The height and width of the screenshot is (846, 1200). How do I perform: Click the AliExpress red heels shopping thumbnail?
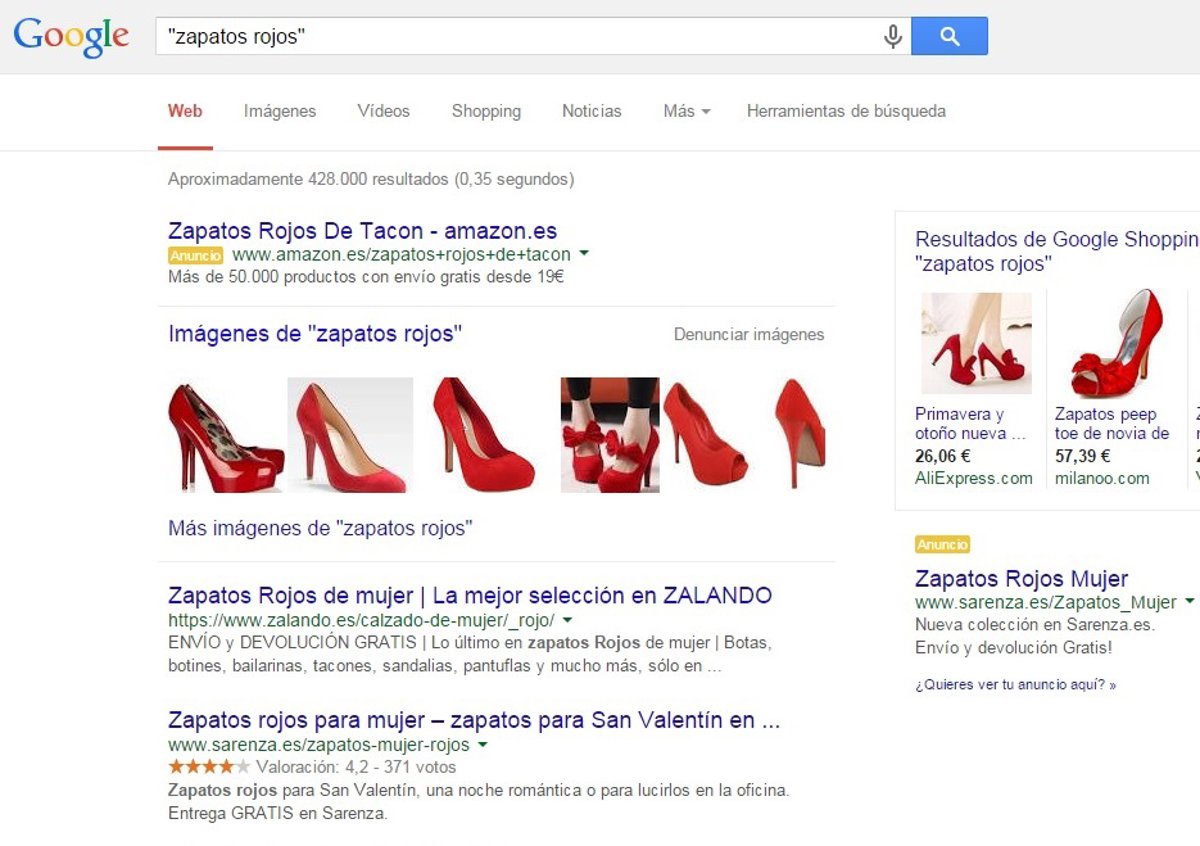975,345
